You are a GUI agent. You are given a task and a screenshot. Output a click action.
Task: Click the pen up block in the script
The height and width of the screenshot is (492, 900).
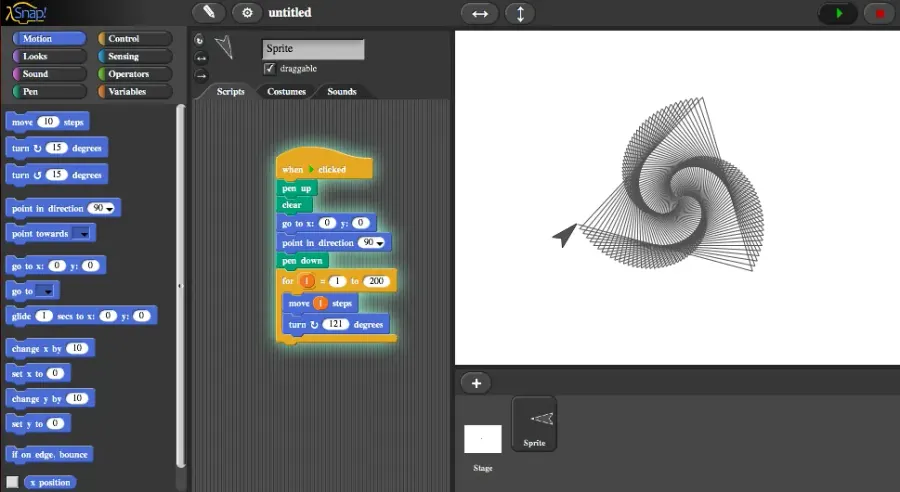click(297, 188)
